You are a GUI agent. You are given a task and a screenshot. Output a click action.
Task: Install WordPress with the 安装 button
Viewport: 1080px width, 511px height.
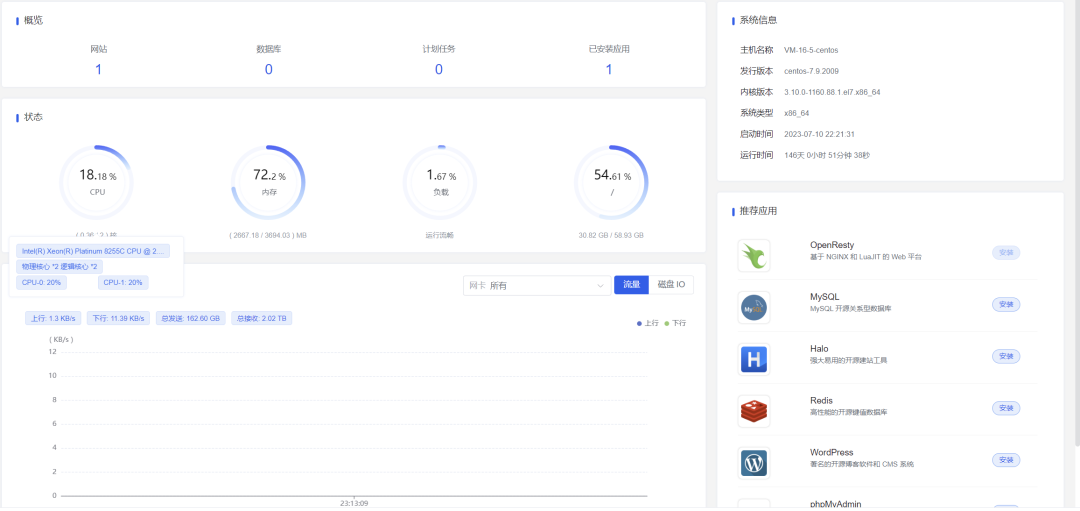coord(1006,460)
